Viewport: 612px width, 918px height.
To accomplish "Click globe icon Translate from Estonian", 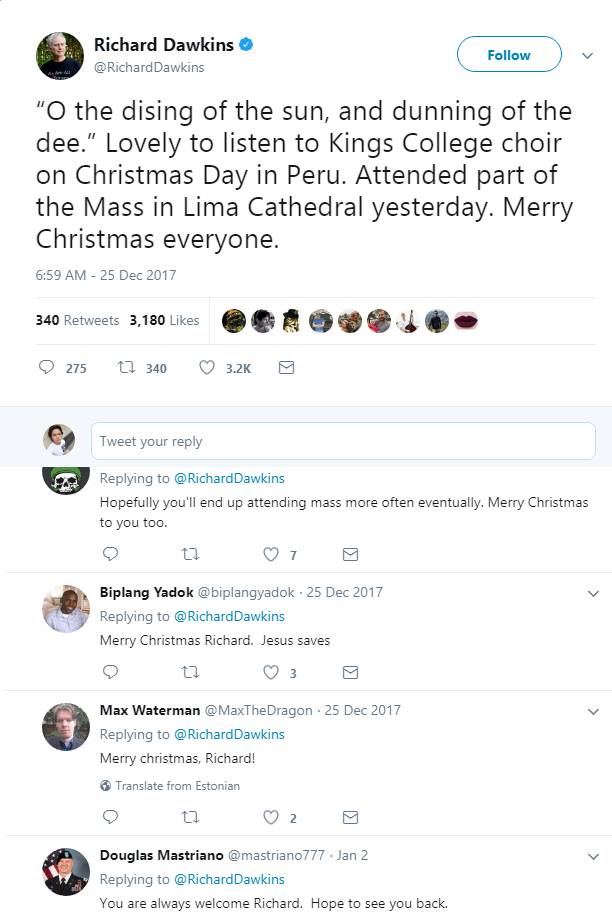I will (x=106, y=786).
